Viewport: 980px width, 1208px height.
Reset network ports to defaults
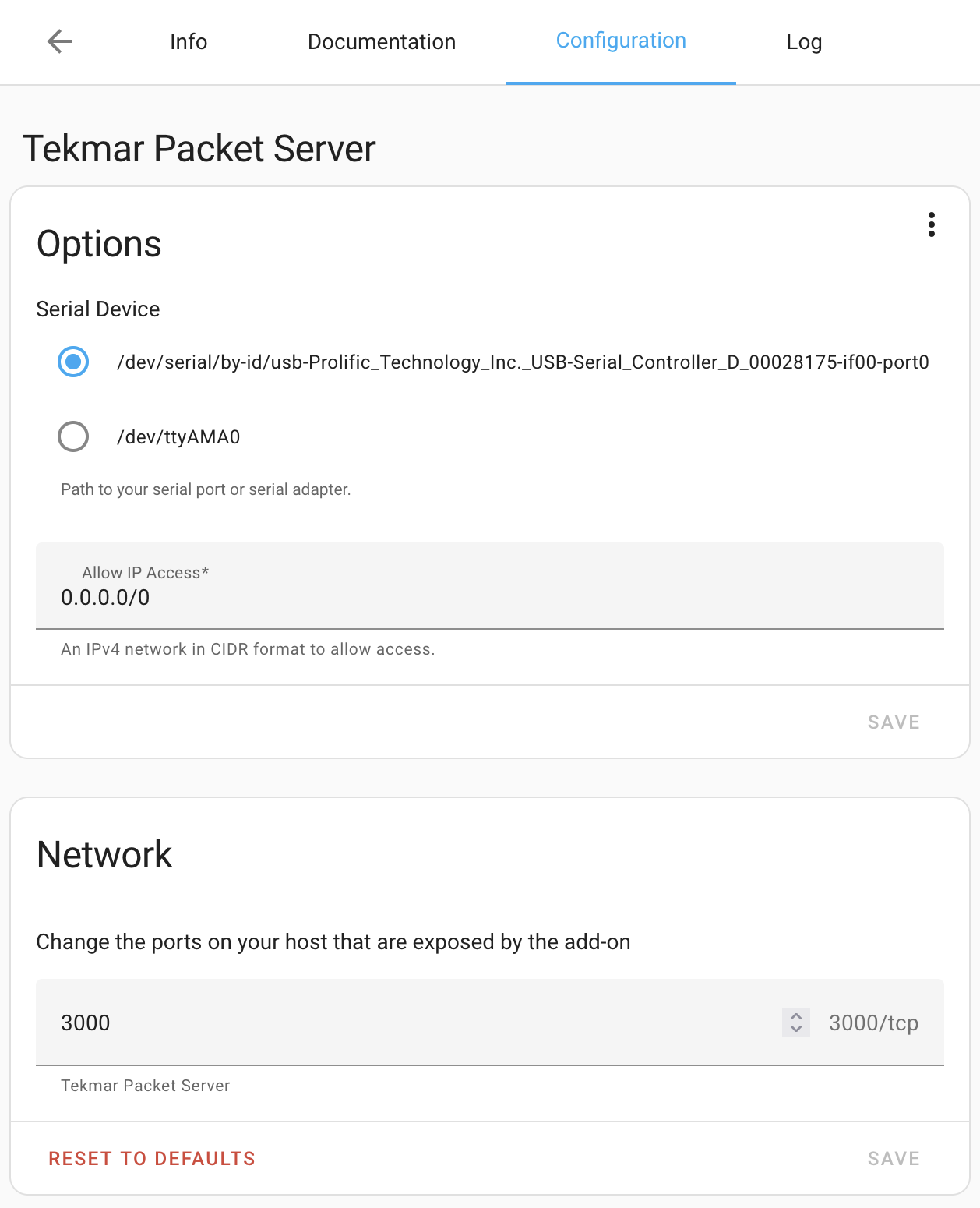coord(152,1159)
